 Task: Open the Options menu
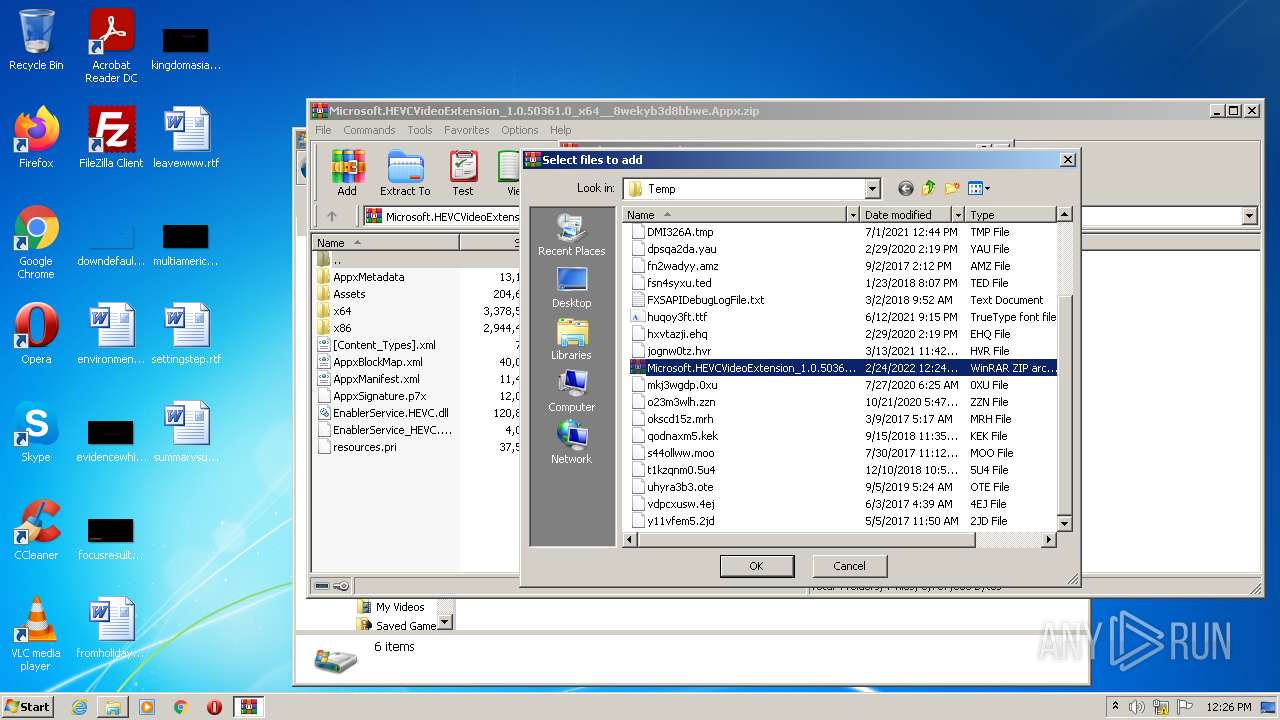click(x=520, y=130)
